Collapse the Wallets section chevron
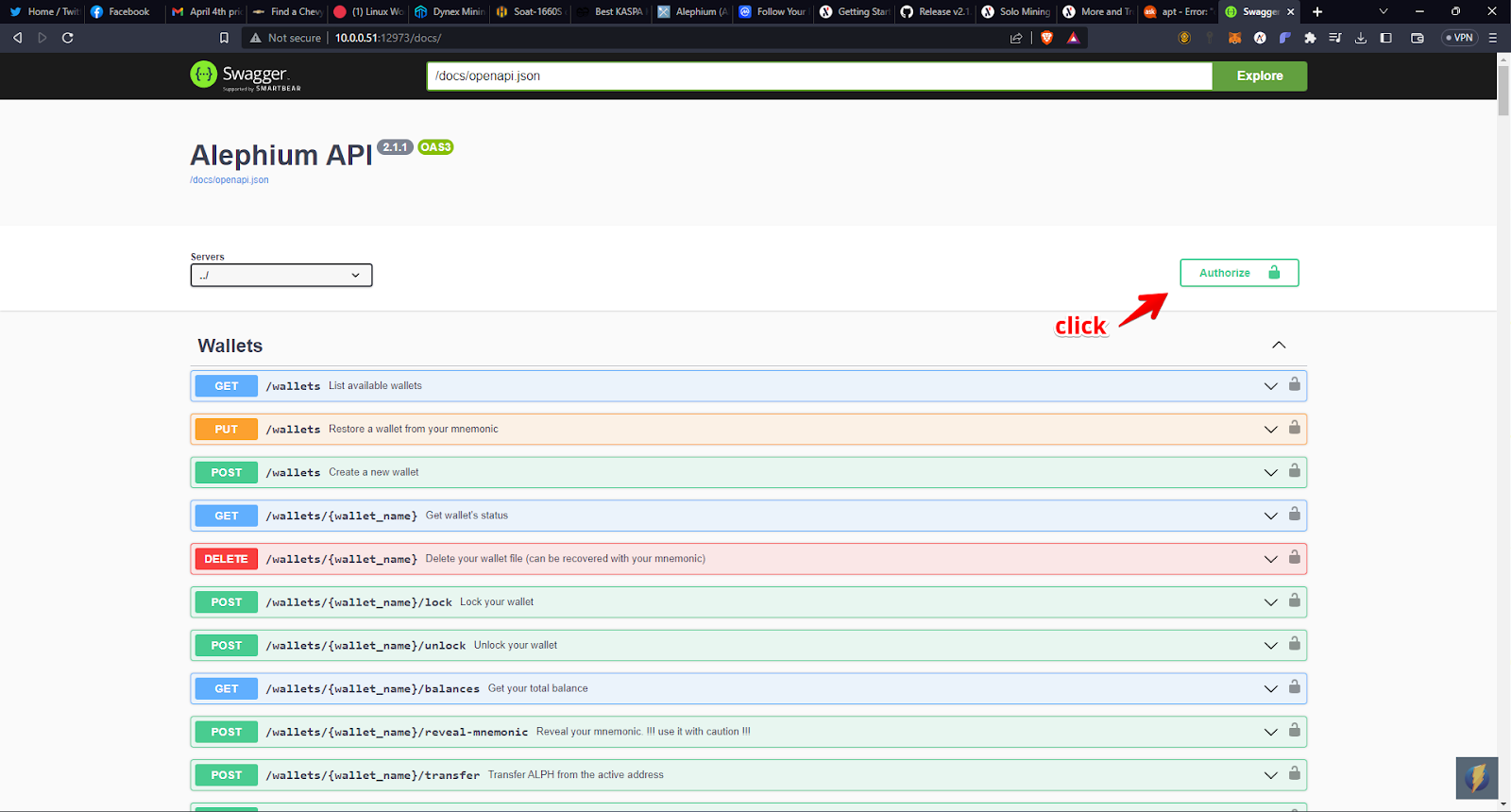The image size is (1511, 812). point(1279,345)
